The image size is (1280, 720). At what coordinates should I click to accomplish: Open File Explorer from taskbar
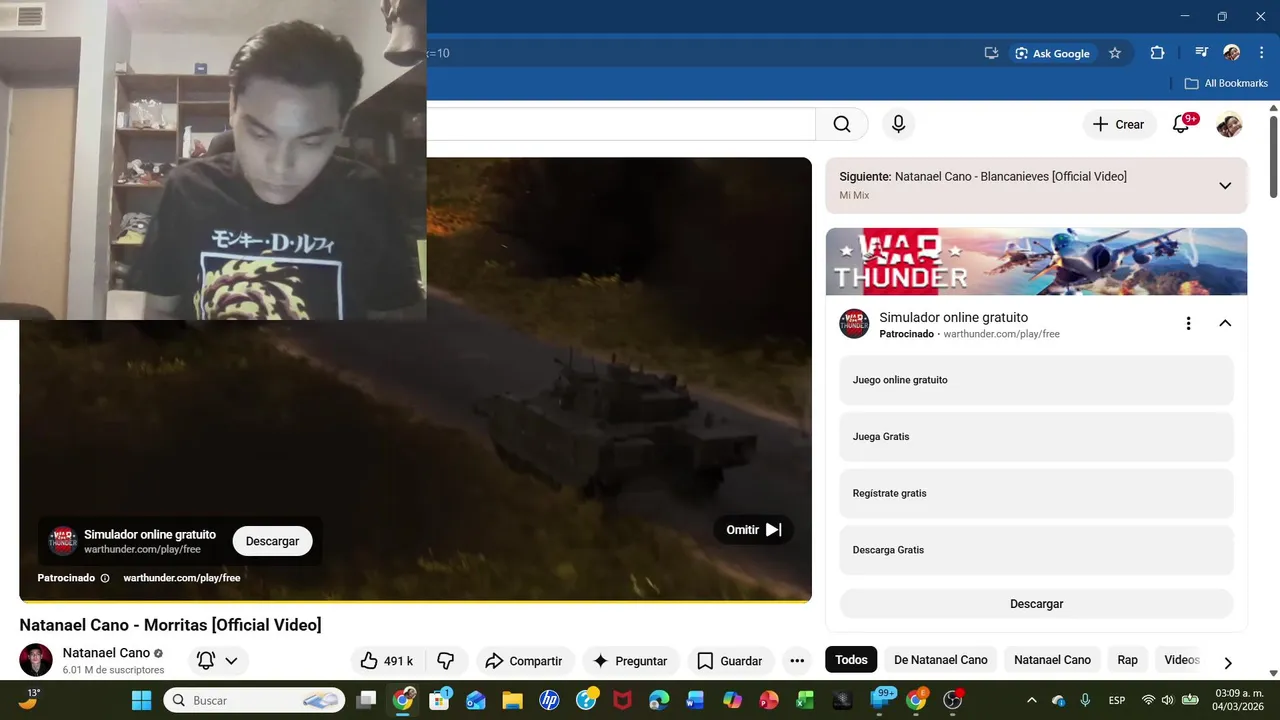[x=512, y=700]
